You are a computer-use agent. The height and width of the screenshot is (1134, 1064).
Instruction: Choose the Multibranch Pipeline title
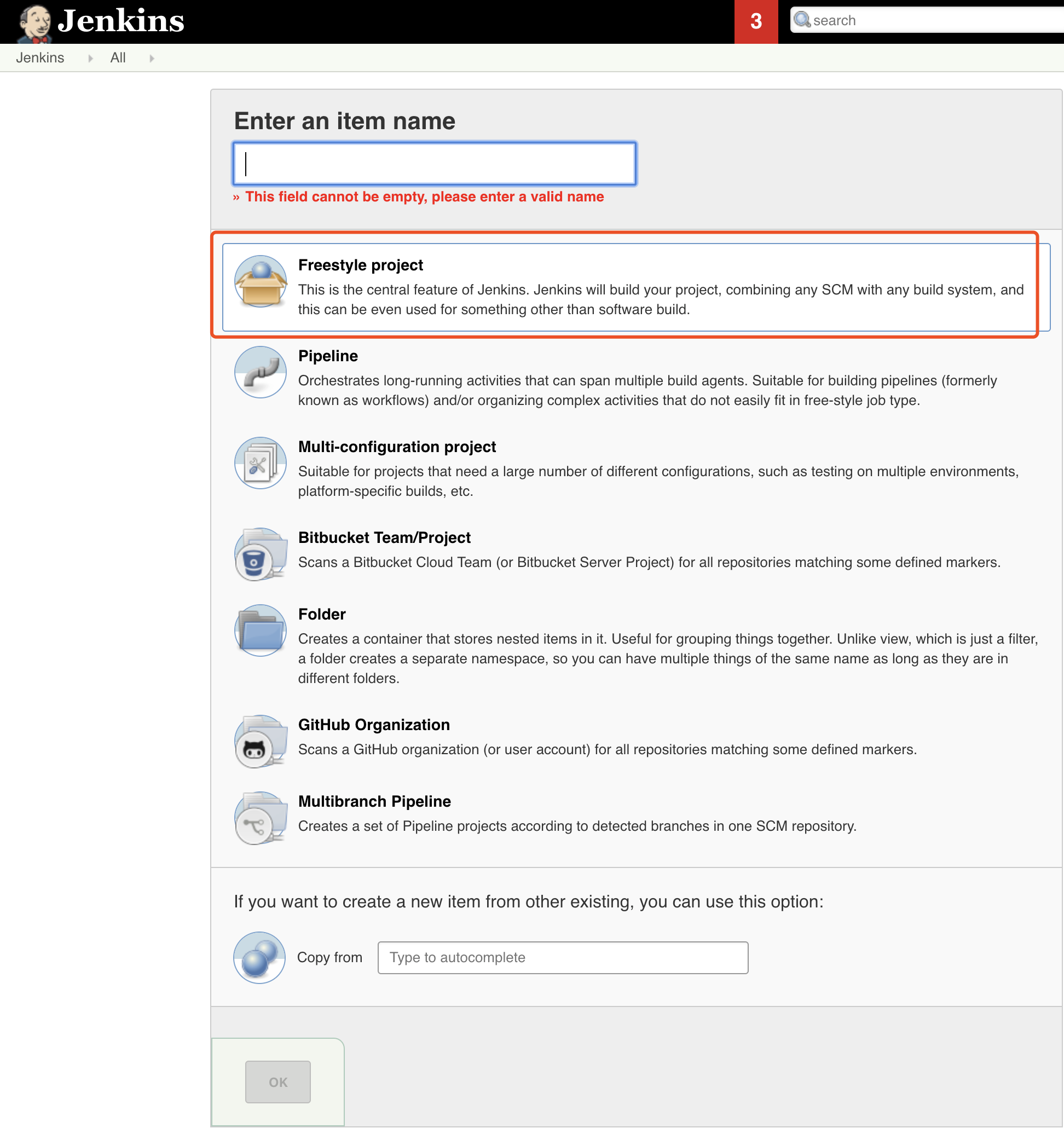pyautogui.click(x=375, y=801)
